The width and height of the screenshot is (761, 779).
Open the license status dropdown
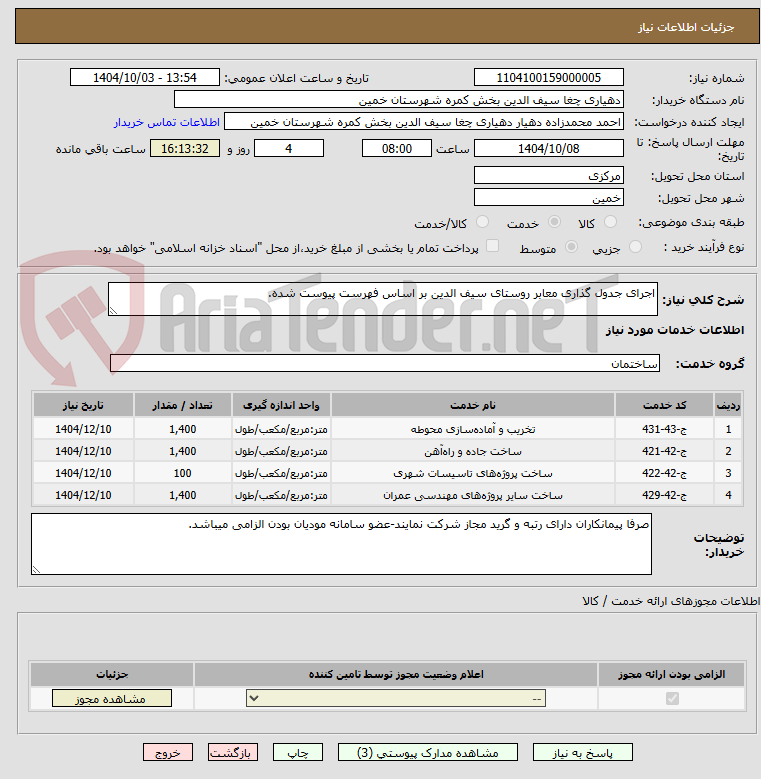coord(396,698)
